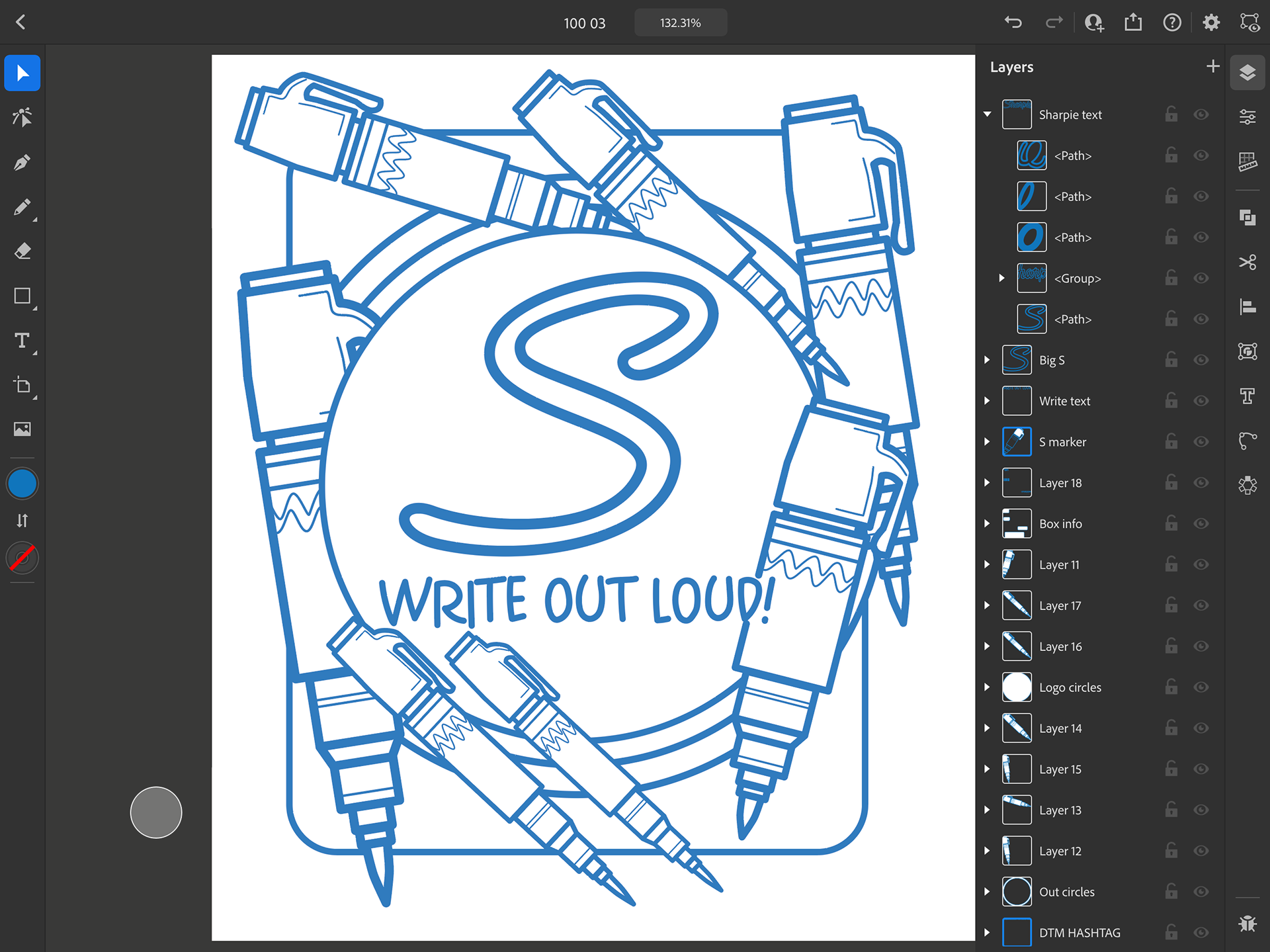
Task: Expand the Big S layer
Action: 988,360
